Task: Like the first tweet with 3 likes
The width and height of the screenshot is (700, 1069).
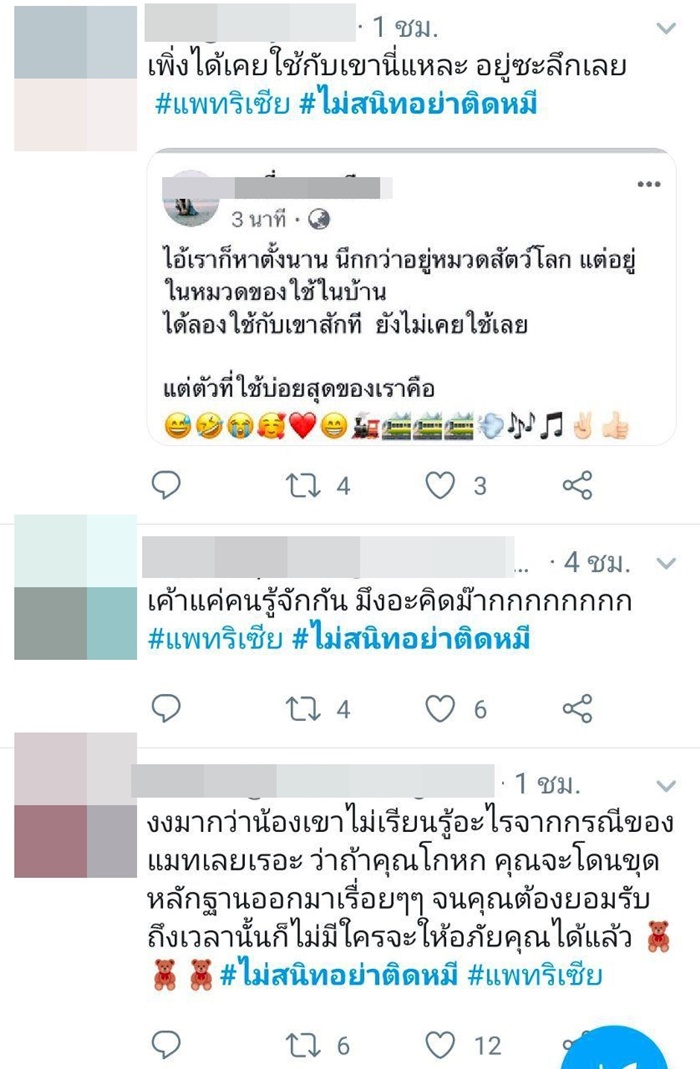Action: pyautogui.click(x=440, y=485)
